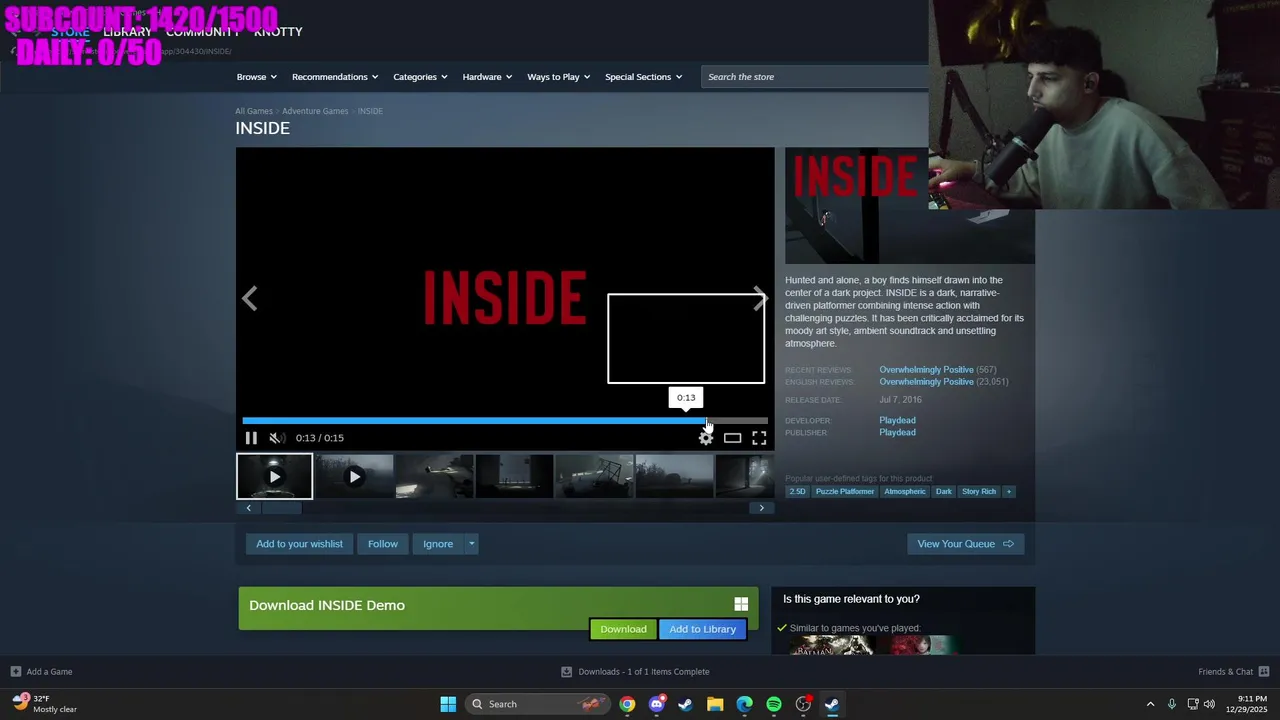Select the first trailer thumbnail

(274, 477)
